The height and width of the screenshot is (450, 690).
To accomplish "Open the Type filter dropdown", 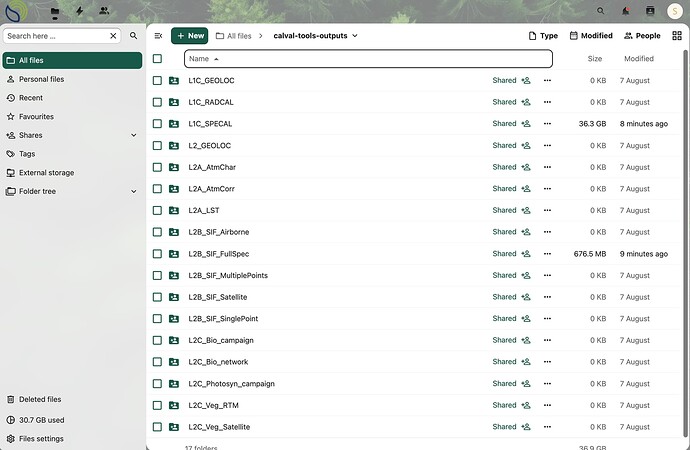I will [x=543, y=36].
